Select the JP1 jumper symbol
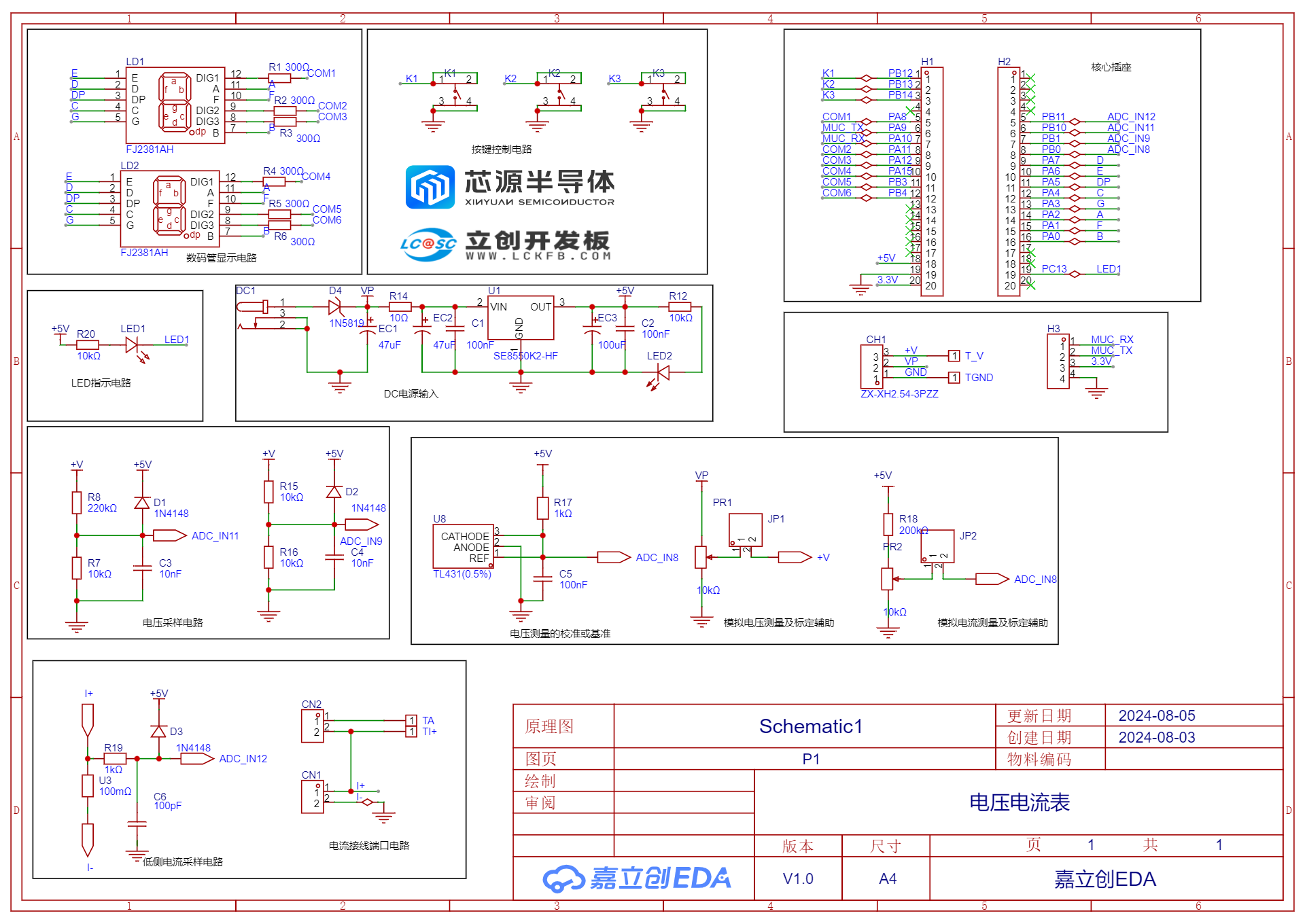Viewport: 1305px width, 924px height. pyautogui.click(x=745, y=531)
